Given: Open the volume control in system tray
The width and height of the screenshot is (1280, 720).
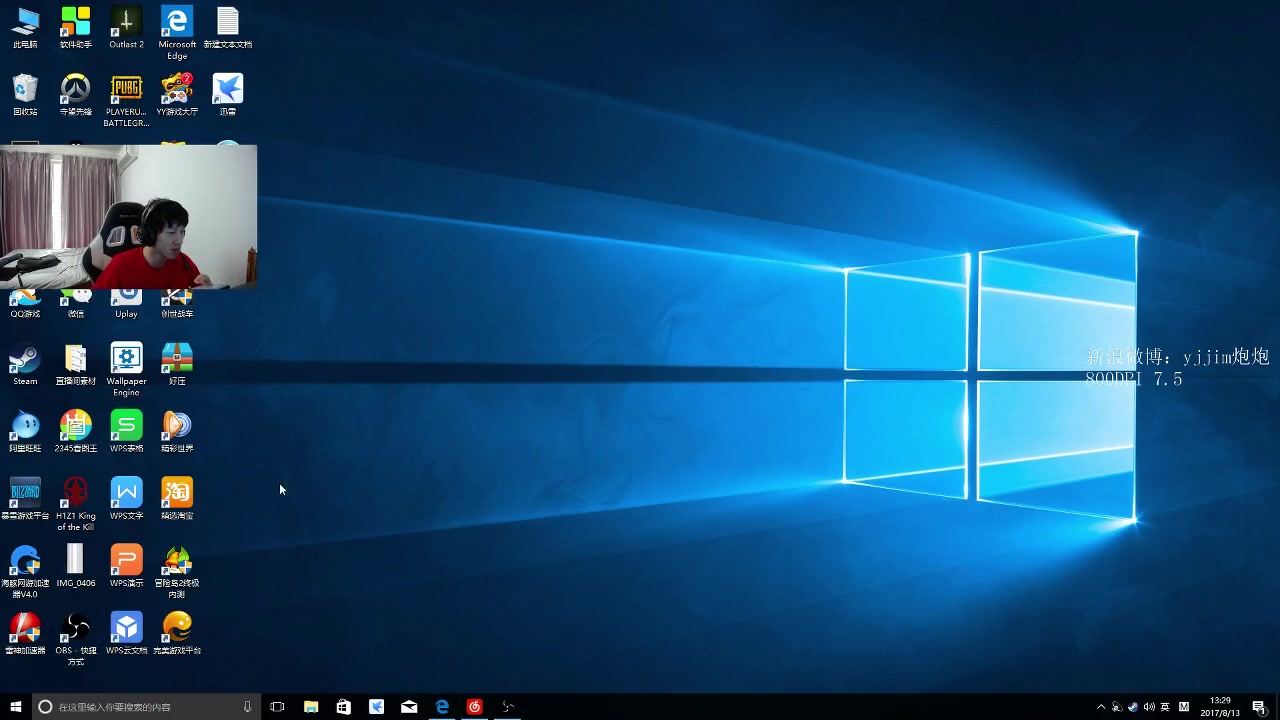Looking at the screenshot, I should [1149, 707].
